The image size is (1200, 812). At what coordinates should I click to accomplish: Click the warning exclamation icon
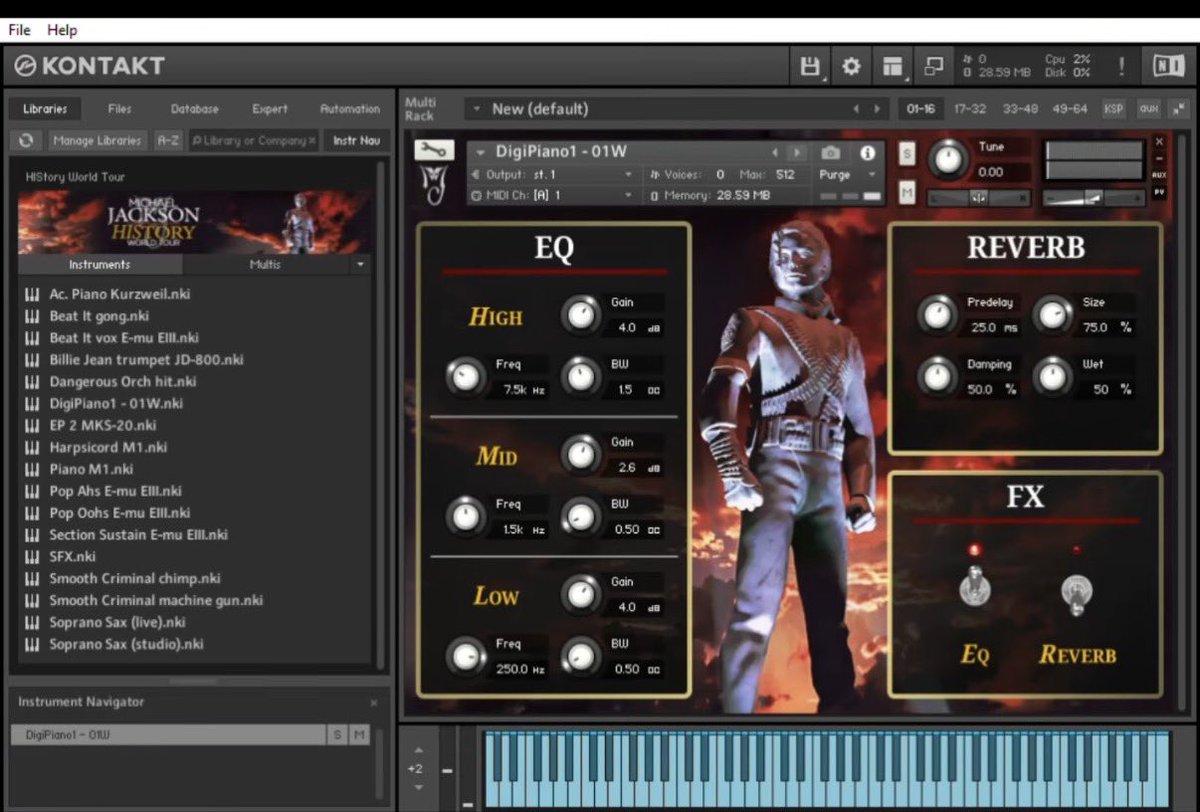1121,67
